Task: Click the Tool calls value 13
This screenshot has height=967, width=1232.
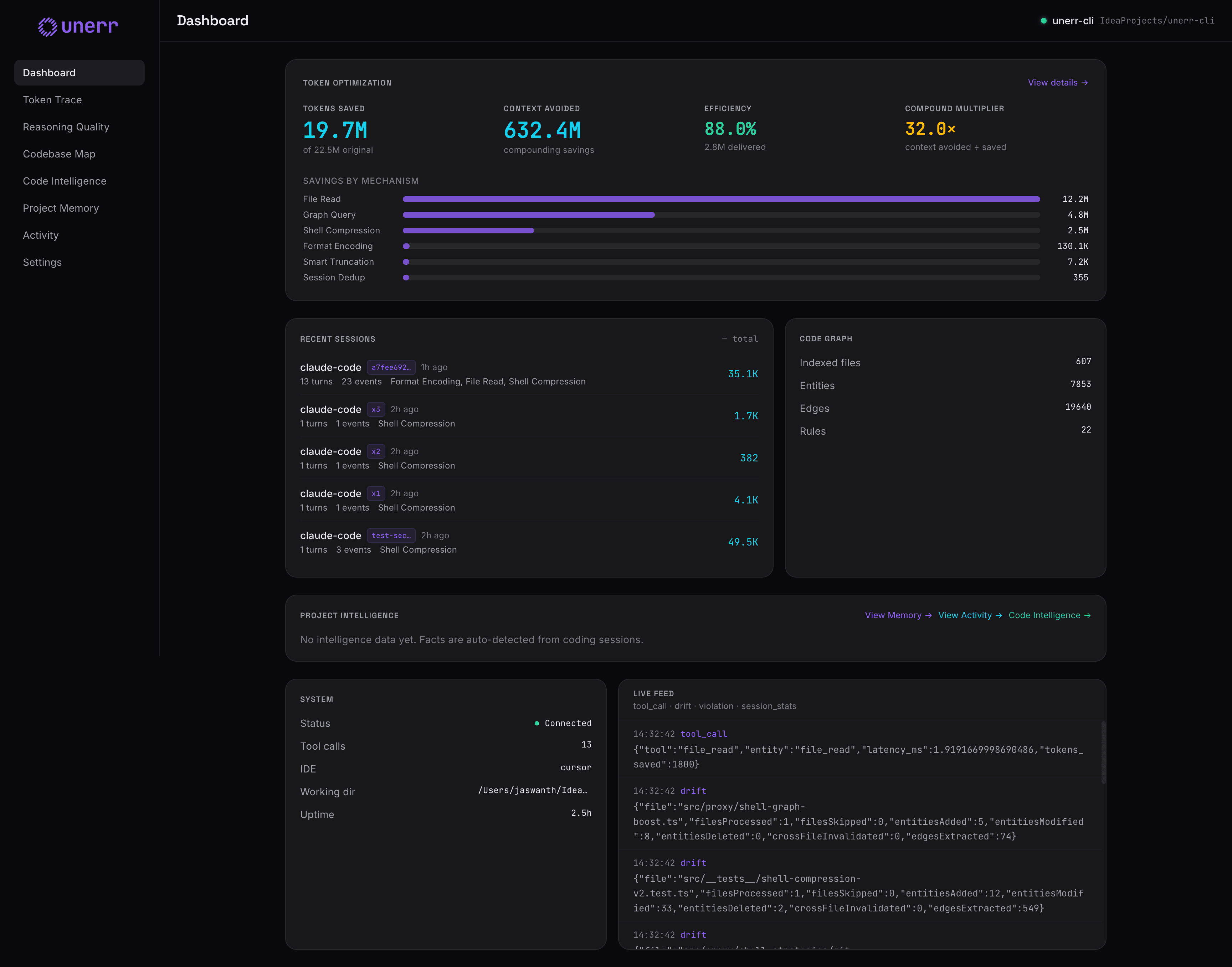Action: [x=586, y=745]
